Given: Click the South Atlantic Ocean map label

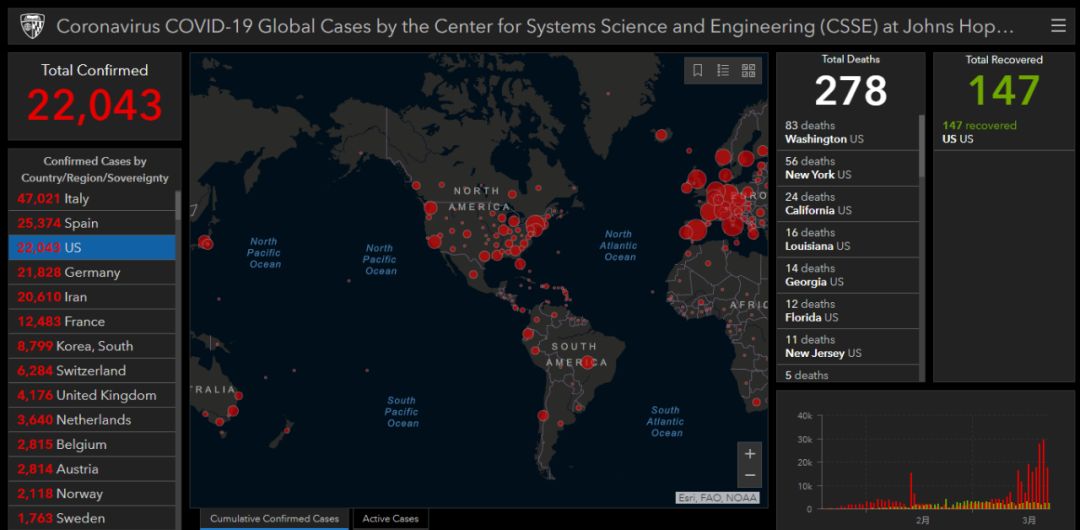Looking at the screenshot, I should (666, 421).
